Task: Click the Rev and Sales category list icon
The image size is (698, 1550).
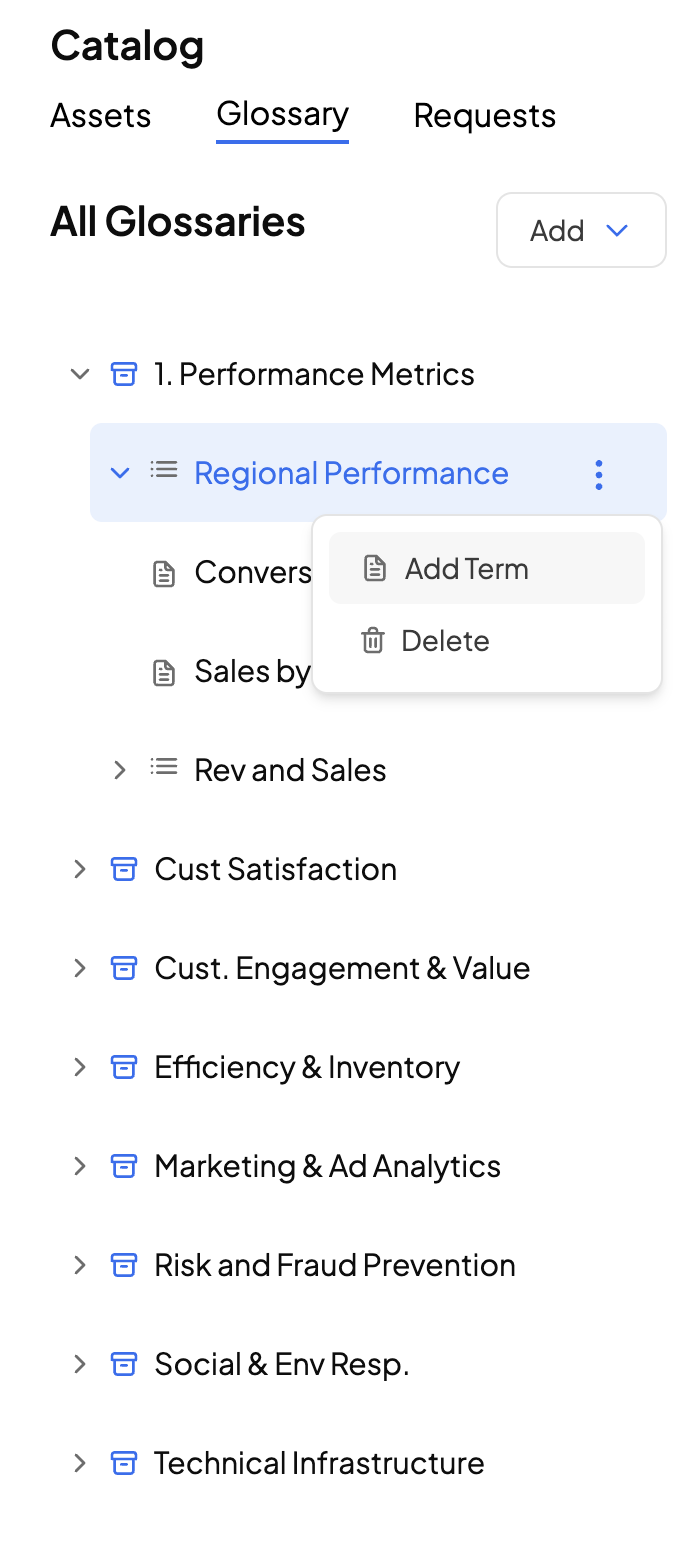Action: click(164, 768)
